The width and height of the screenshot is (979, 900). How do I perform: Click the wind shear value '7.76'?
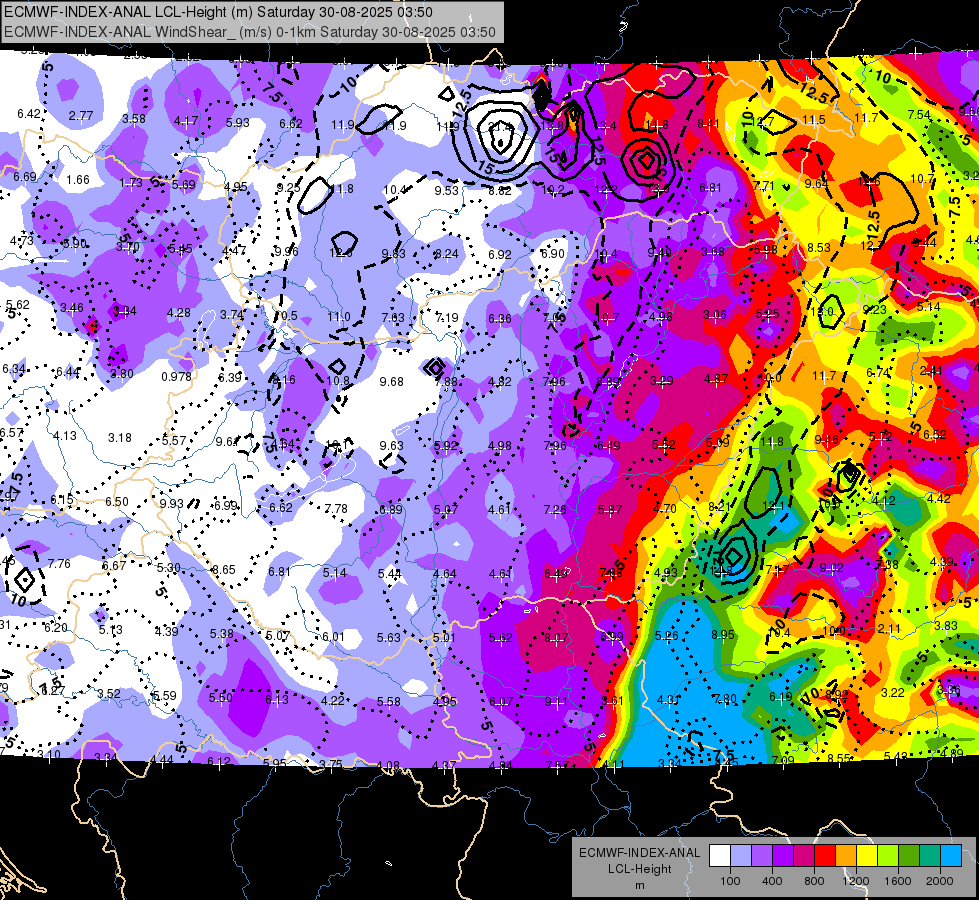tap(59, 563)
